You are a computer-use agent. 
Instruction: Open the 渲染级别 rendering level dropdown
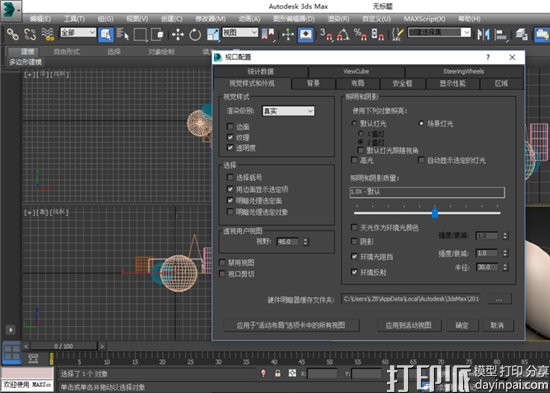point(288,111)
